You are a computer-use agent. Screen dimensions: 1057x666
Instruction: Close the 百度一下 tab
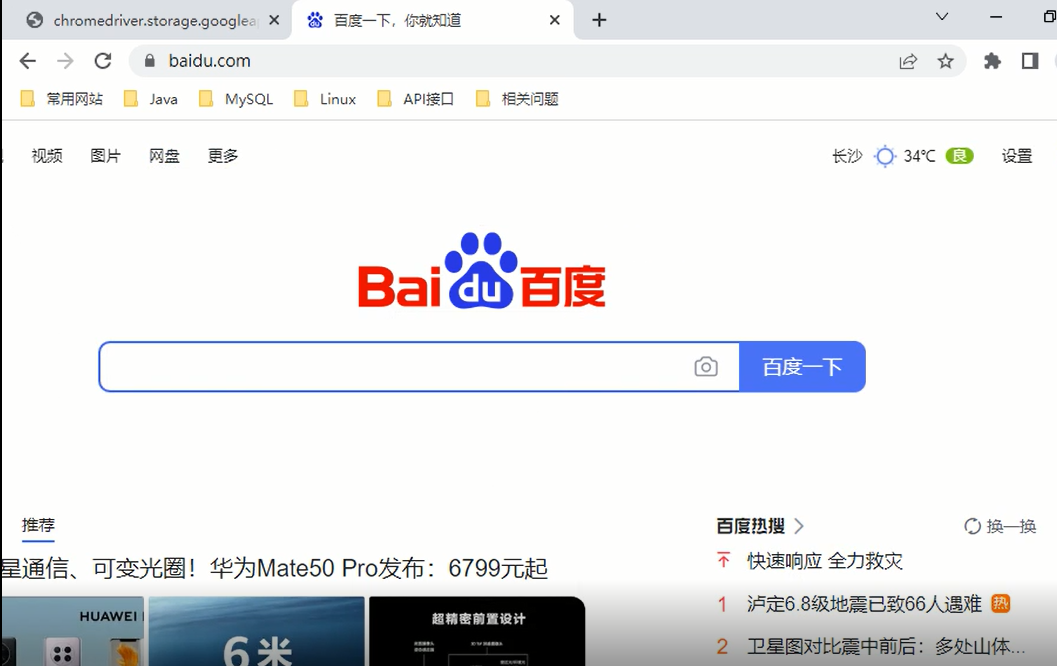click(x=555, y=20)
